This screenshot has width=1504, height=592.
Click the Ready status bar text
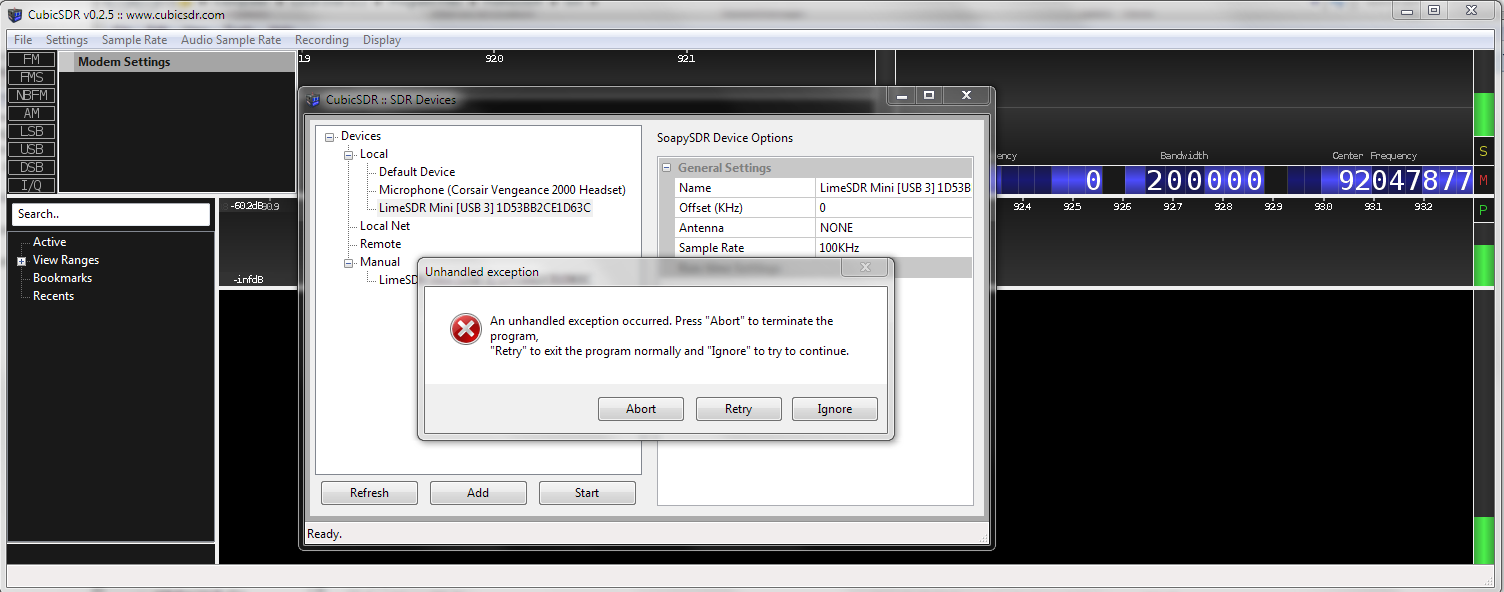[x=325, y=534]
